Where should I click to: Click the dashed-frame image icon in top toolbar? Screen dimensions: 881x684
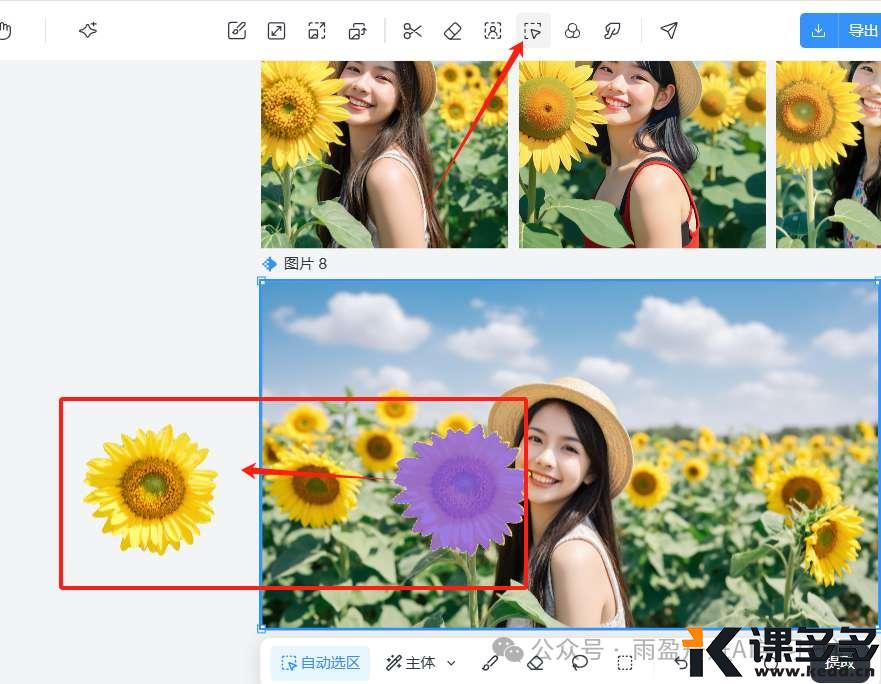317,31
